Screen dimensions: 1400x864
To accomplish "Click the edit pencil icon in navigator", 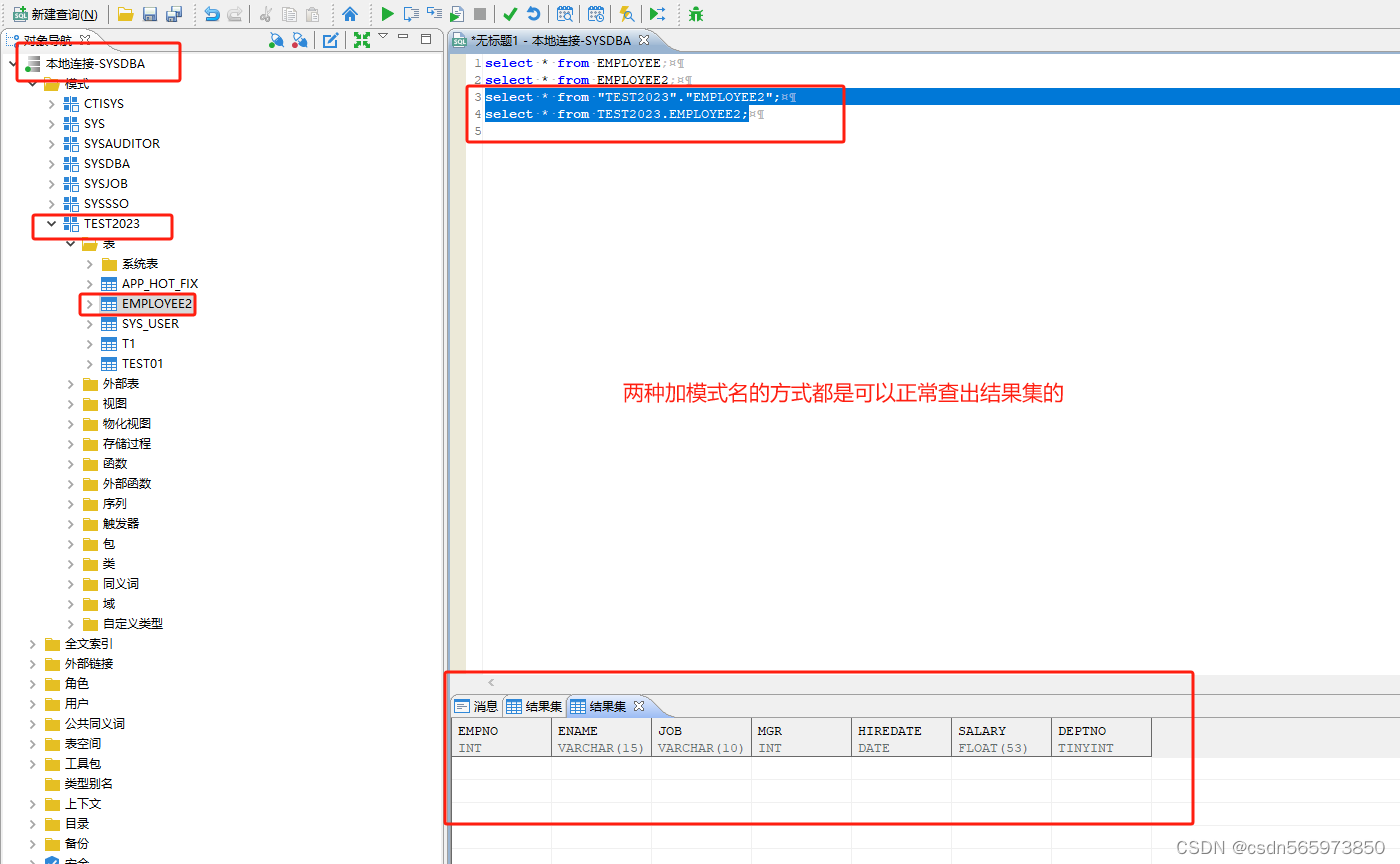I will tap(330, 40).
